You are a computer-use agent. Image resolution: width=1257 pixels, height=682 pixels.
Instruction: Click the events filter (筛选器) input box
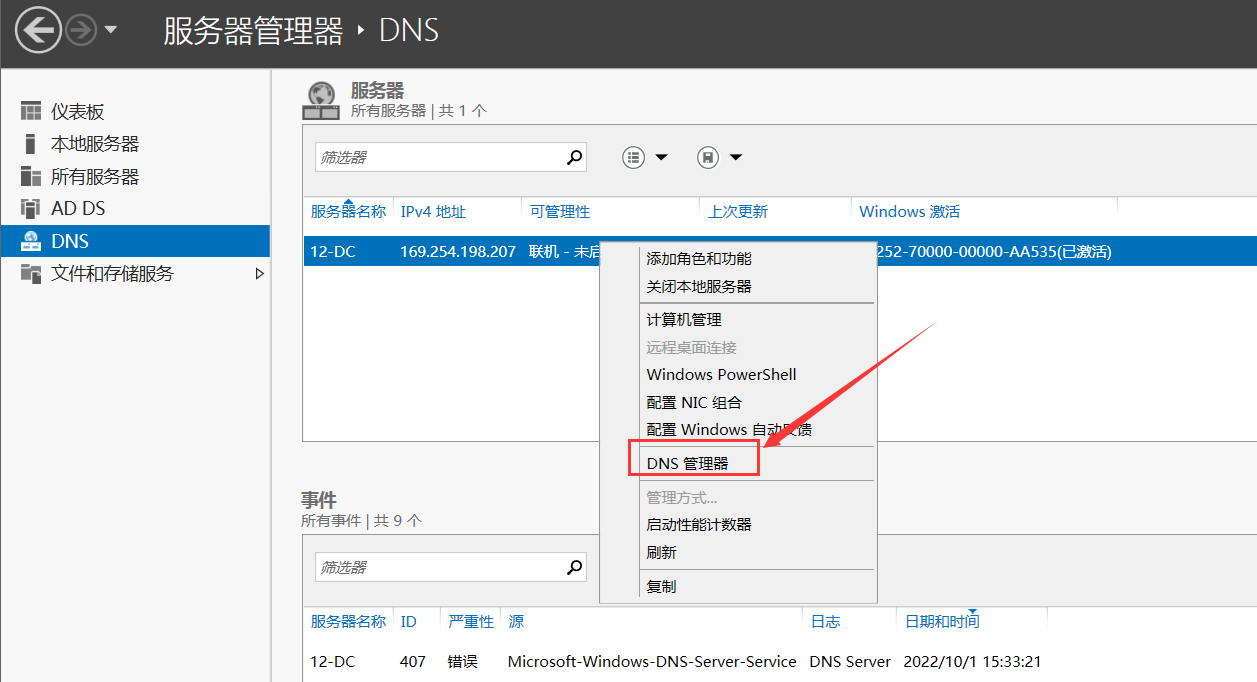(x=439, y=567)
